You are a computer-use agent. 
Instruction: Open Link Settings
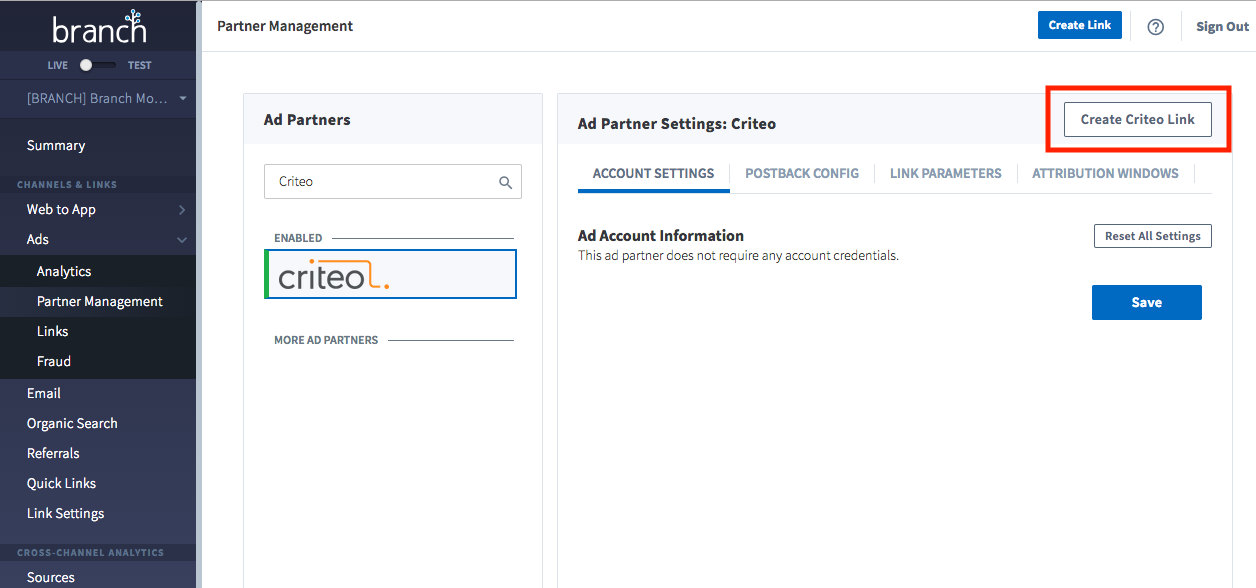(x=65, y=513)
